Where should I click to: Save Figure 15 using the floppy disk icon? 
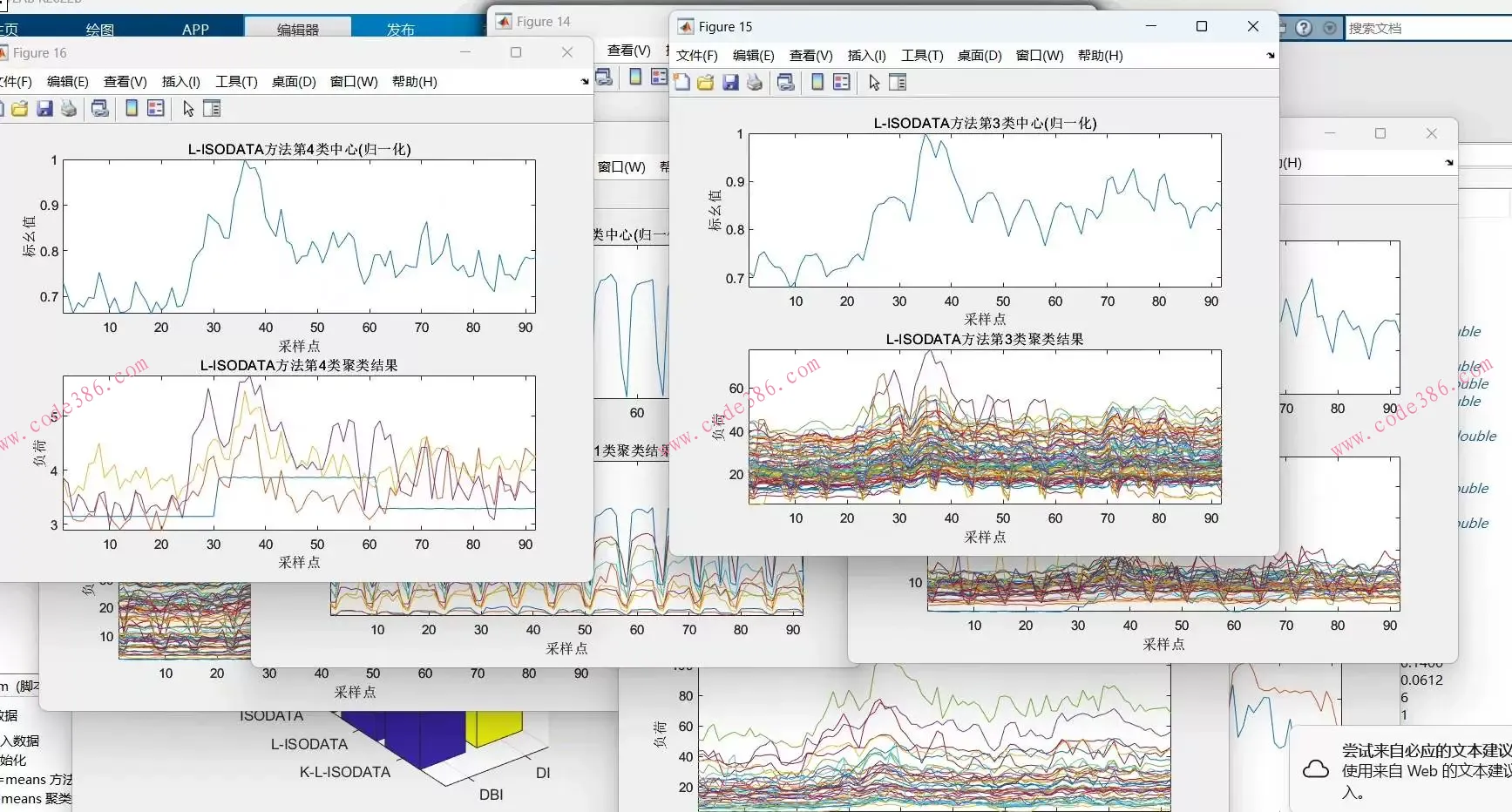tap(730, 82)
